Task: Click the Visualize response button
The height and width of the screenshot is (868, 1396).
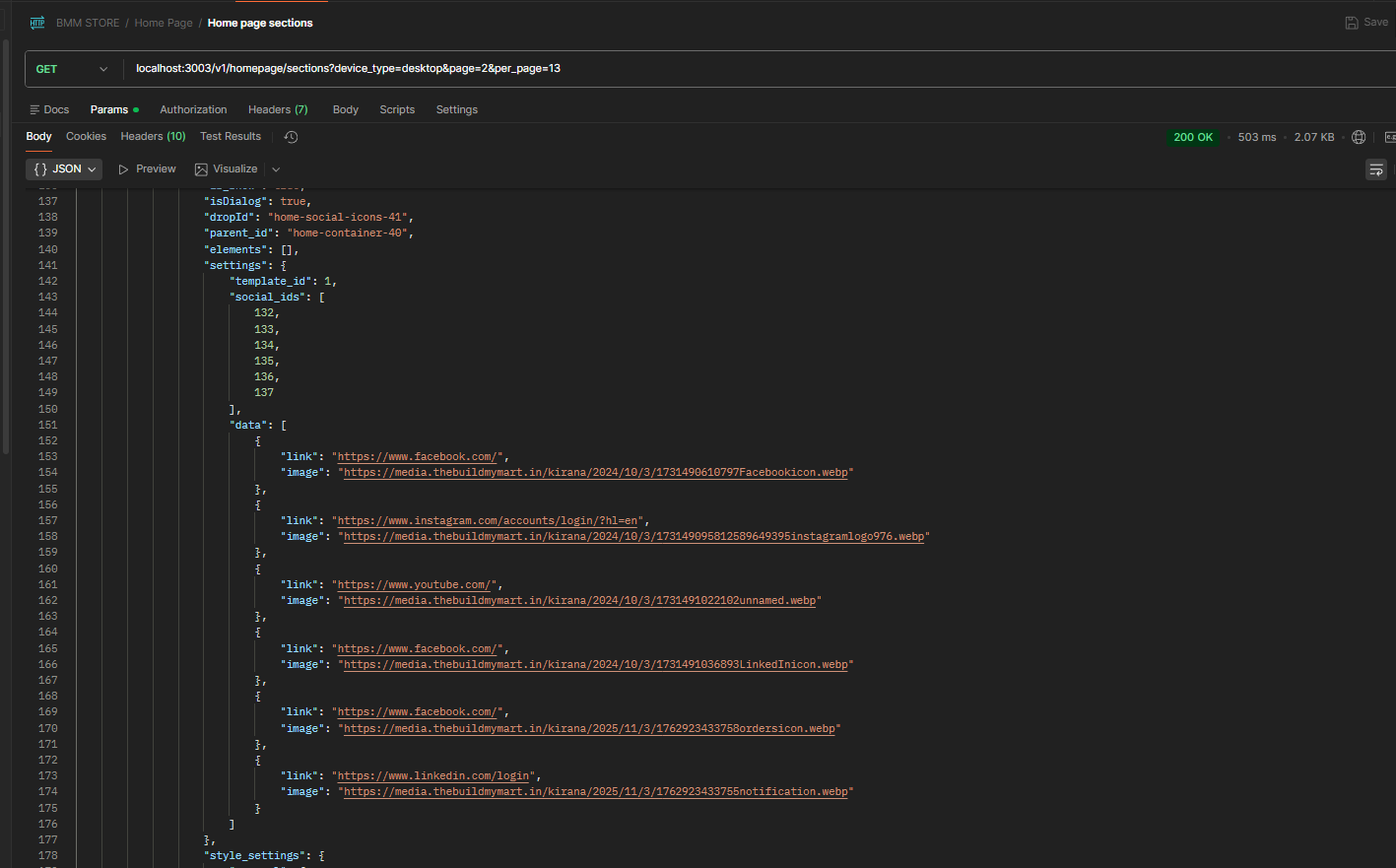Action: (227, 169)
